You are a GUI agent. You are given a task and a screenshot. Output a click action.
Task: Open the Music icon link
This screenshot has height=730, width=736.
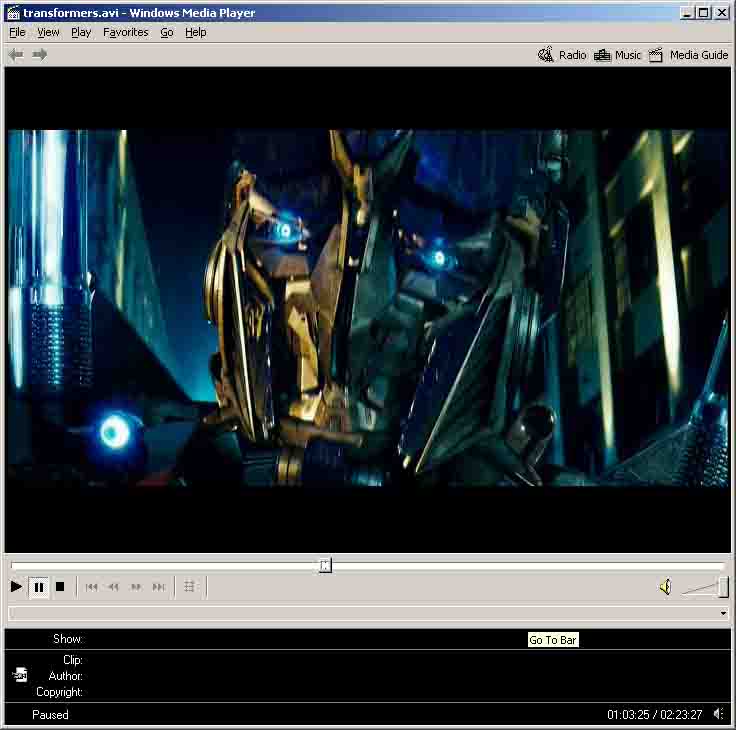pos(602,55)
